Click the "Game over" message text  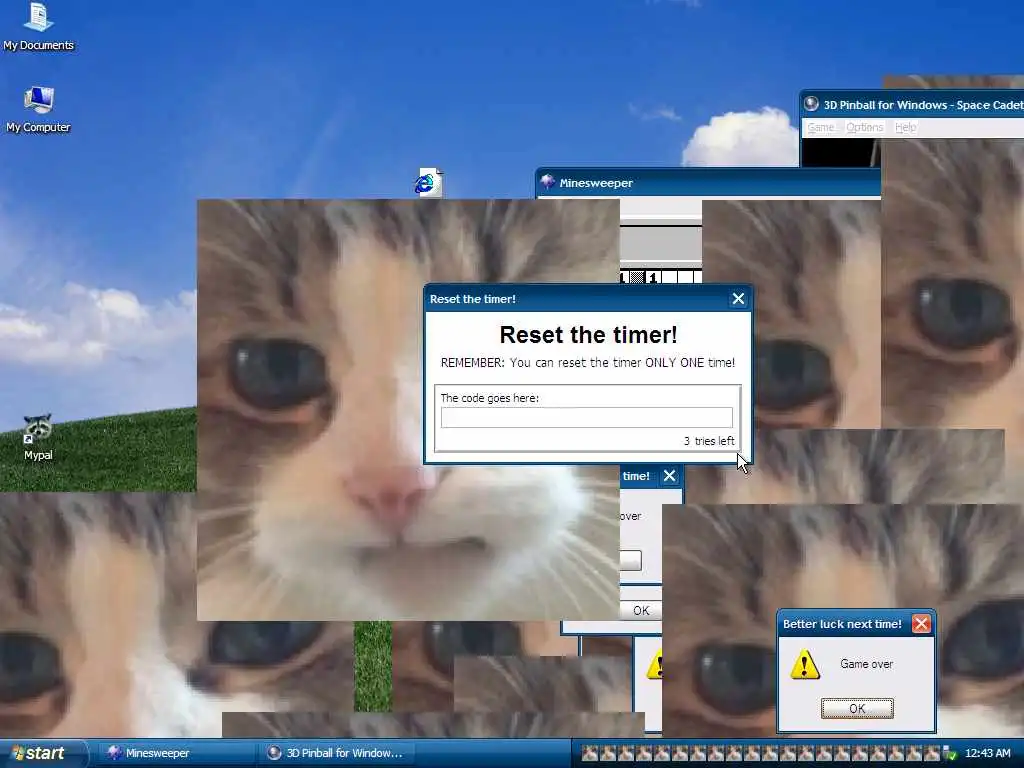pyautogui.click(x=867, y=664)
